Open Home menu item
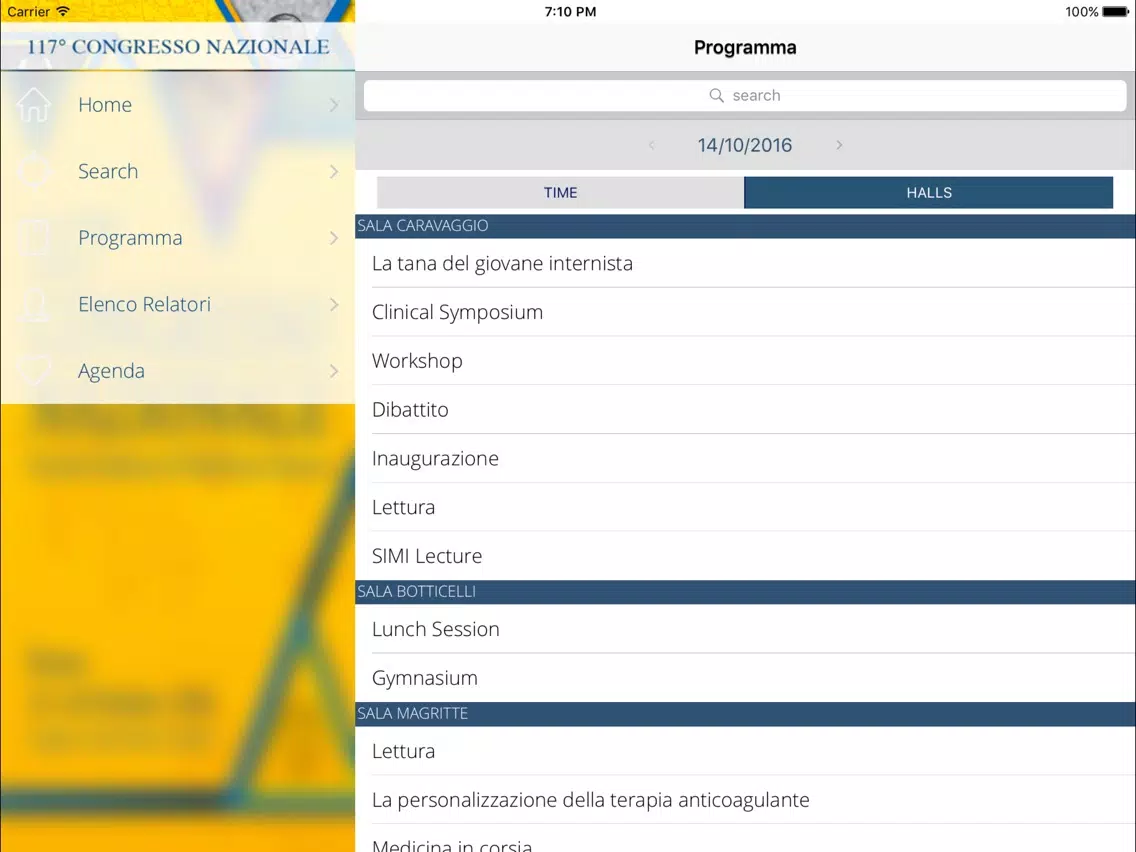1136x852 pixels. click(x=178, y=104)
